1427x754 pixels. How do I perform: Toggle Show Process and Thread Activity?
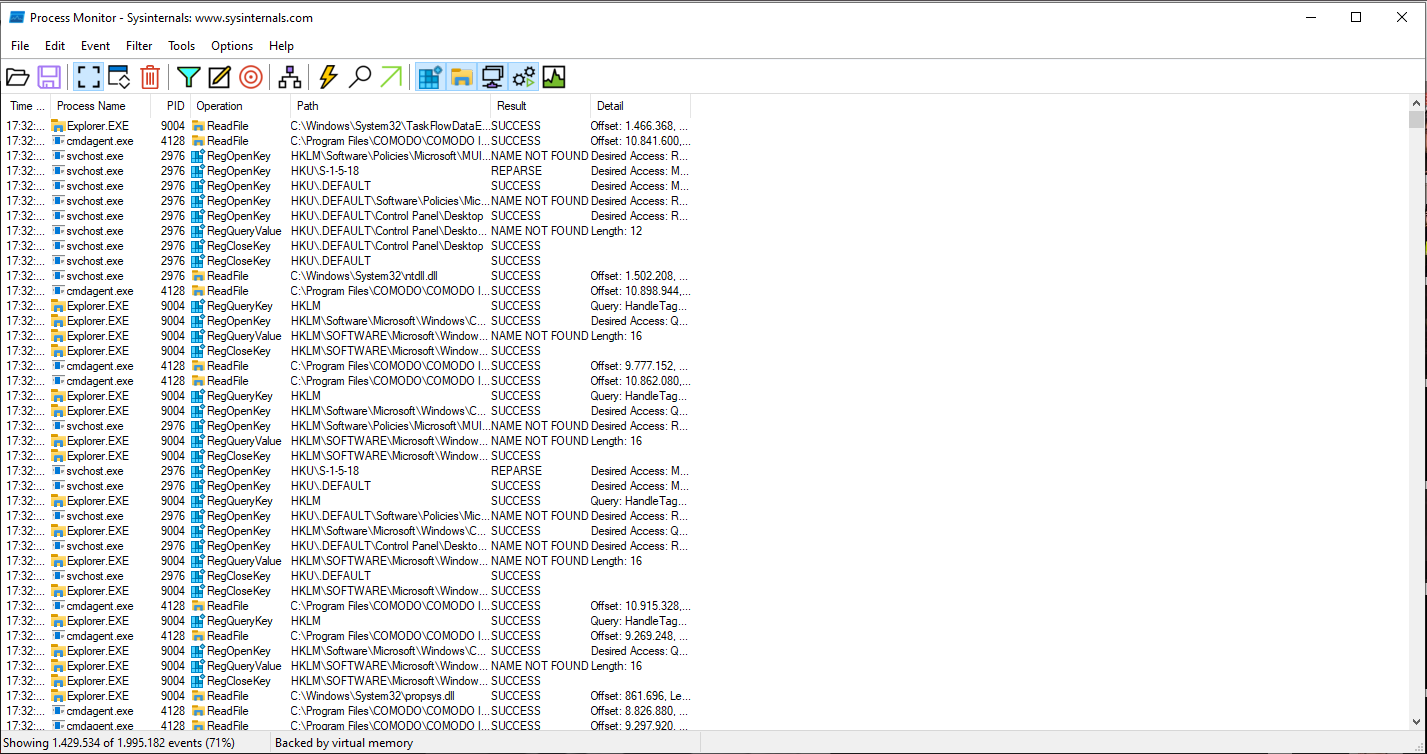coord(523,77)
